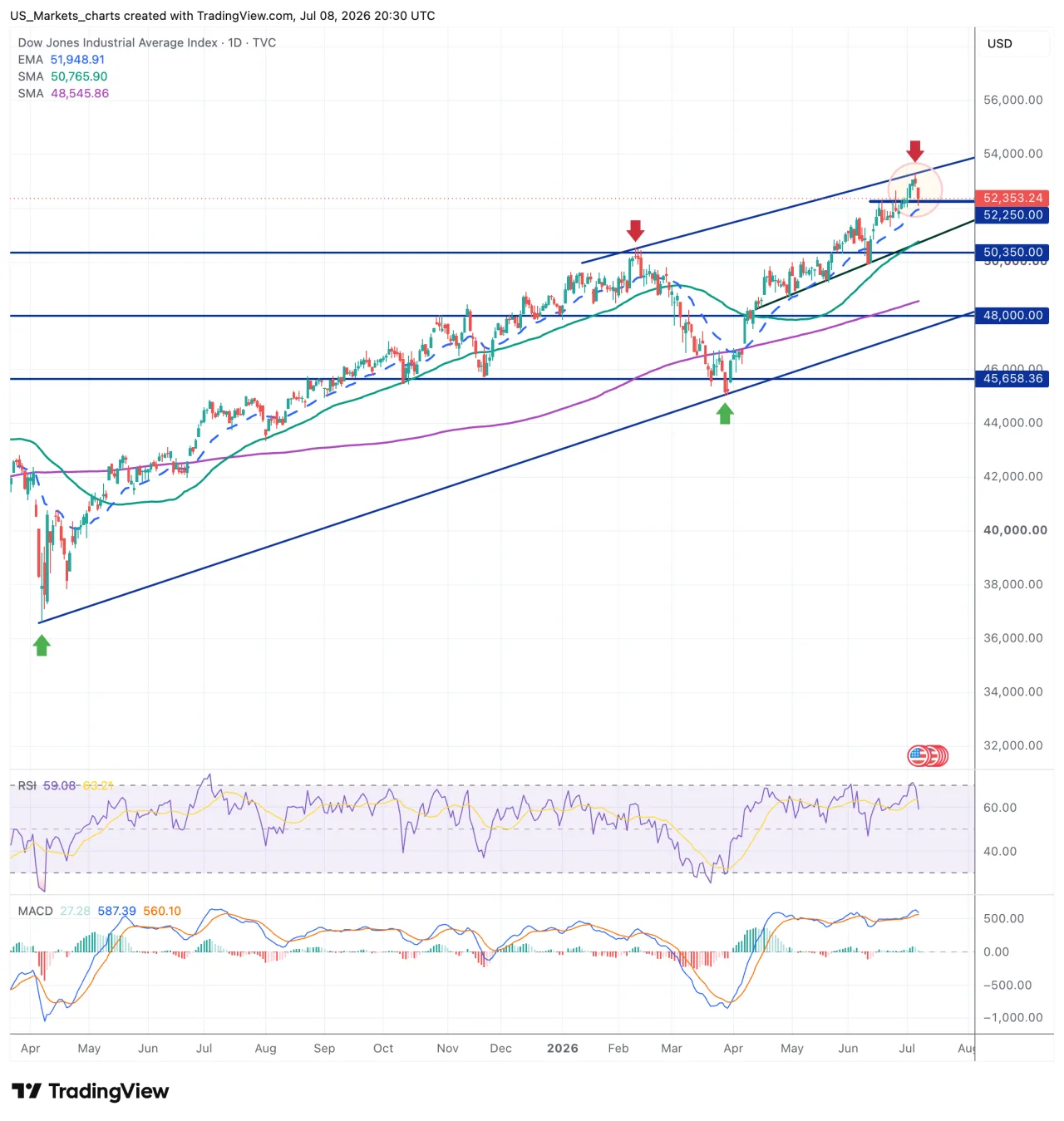The image size is (1064, 1121).
Task: Click the MACD axis value −500.00
Action: 1007,986
